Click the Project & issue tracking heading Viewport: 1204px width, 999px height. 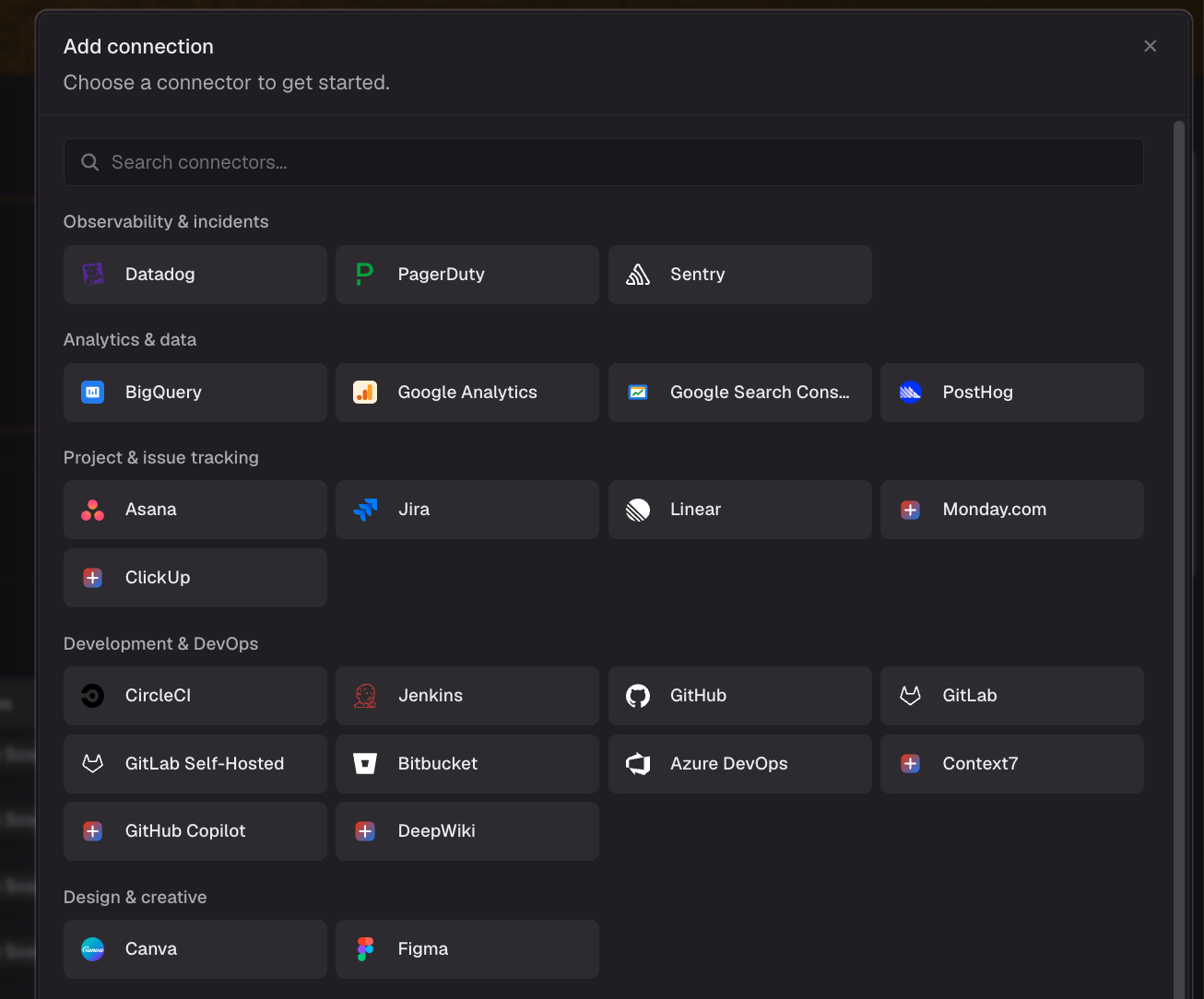coord(161,458)
